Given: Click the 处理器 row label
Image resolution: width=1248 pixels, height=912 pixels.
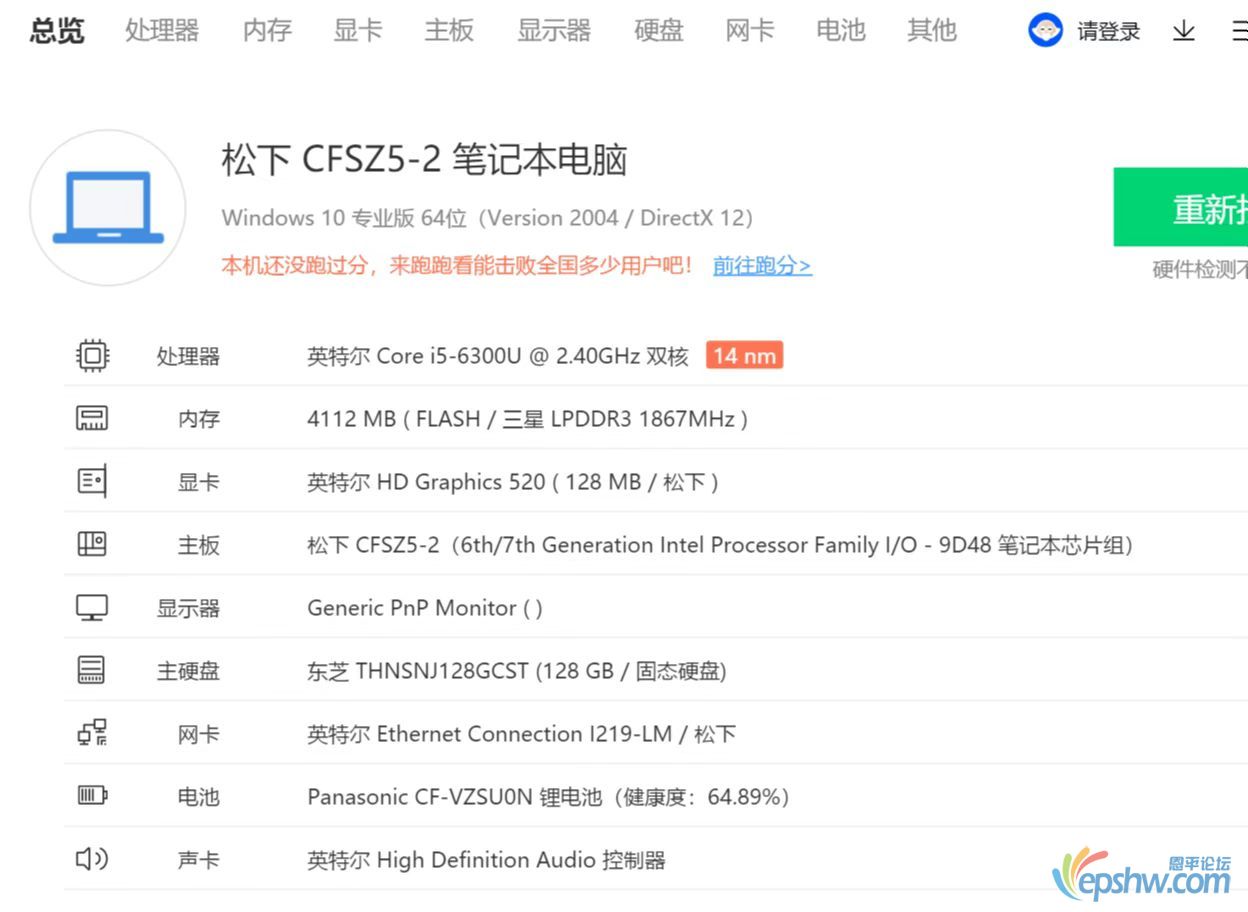Looking at the screenshot, I should click(188, 356).
